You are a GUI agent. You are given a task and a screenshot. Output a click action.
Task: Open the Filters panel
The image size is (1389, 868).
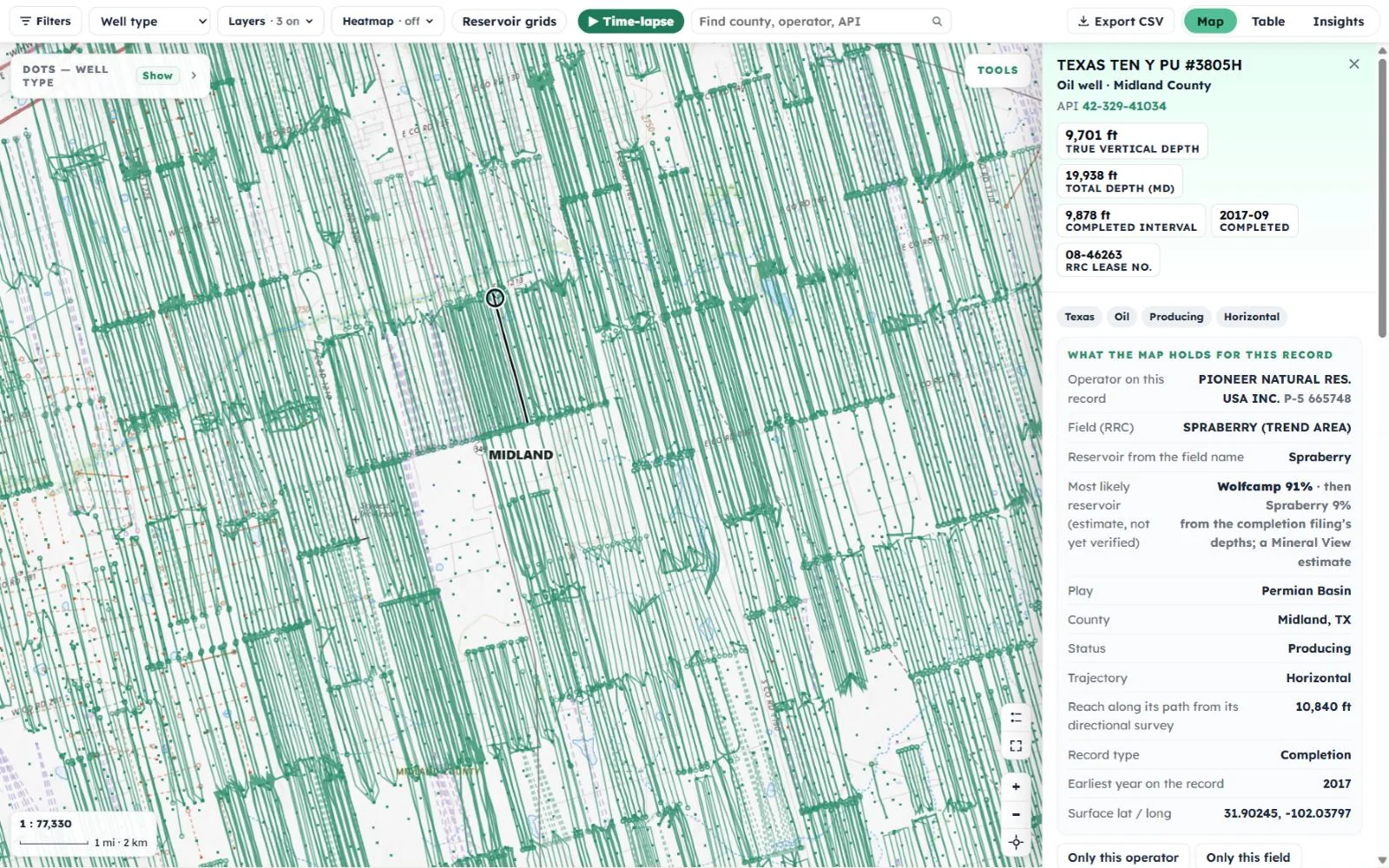click(x=45, y=21)
